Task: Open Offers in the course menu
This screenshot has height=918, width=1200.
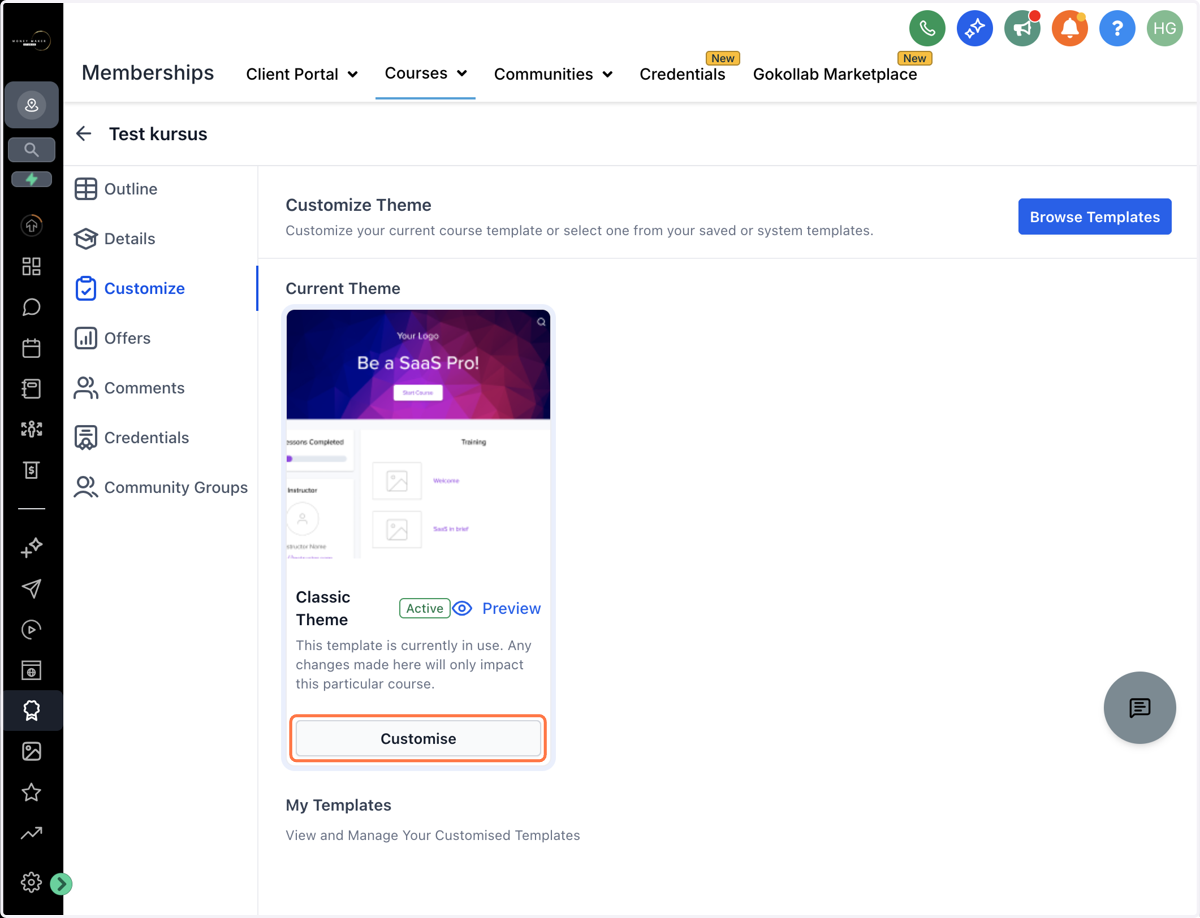Action: pyautogui.click(x=113, y=338)
